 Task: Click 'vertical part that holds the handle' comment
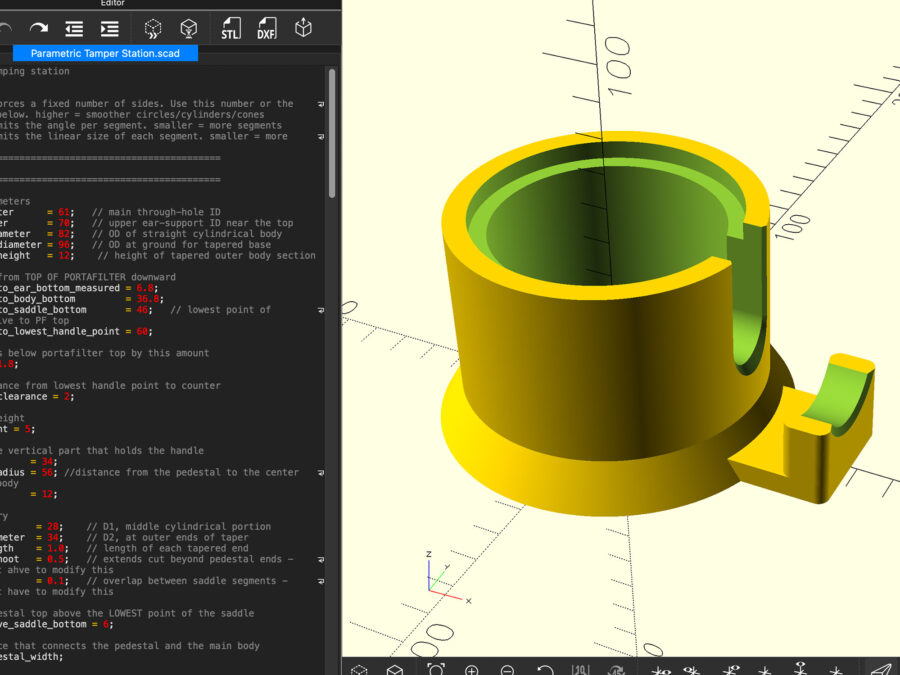[x=106, y=451]
